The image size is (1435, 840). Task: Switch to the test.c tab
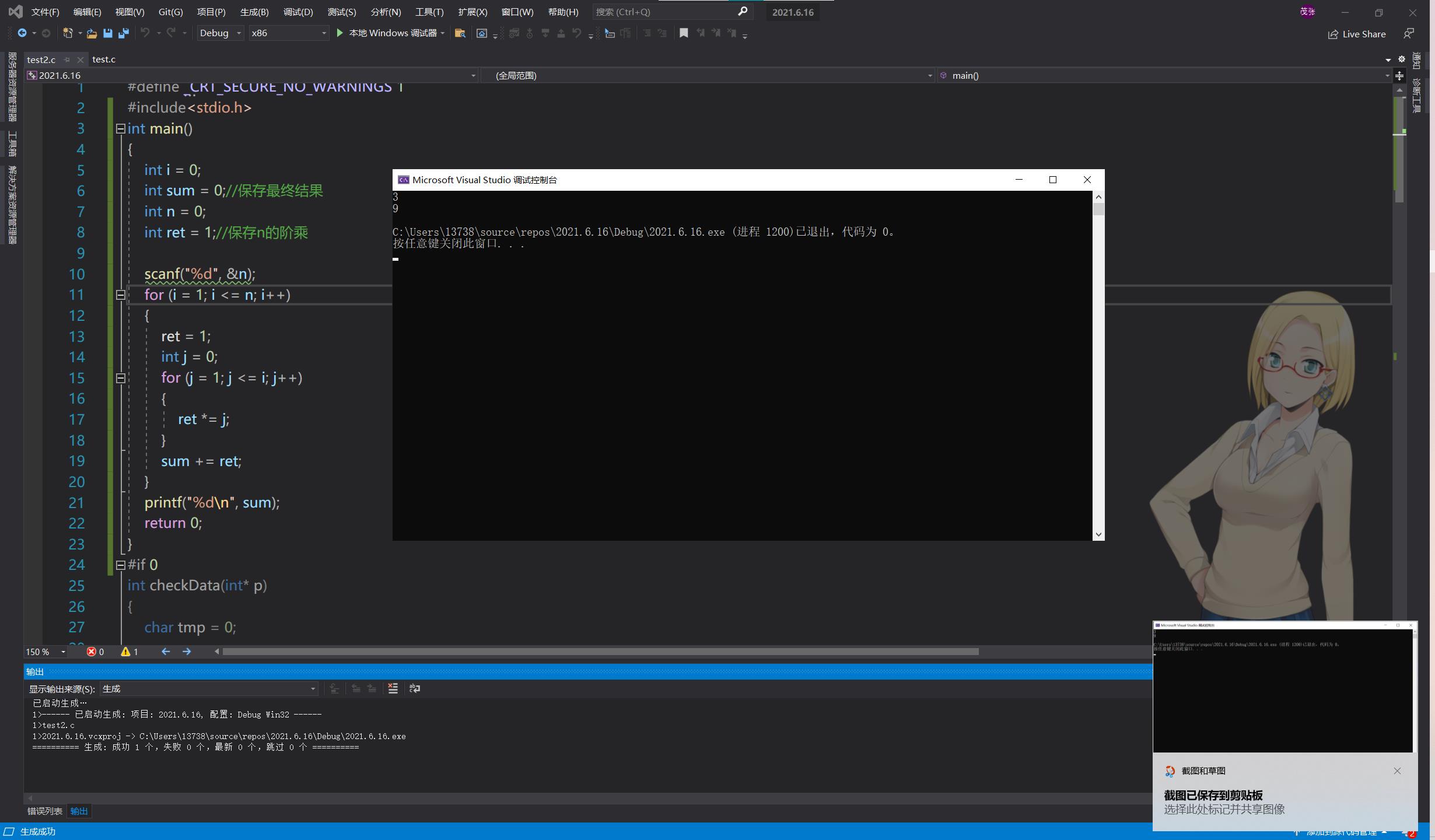click(104, 60)
